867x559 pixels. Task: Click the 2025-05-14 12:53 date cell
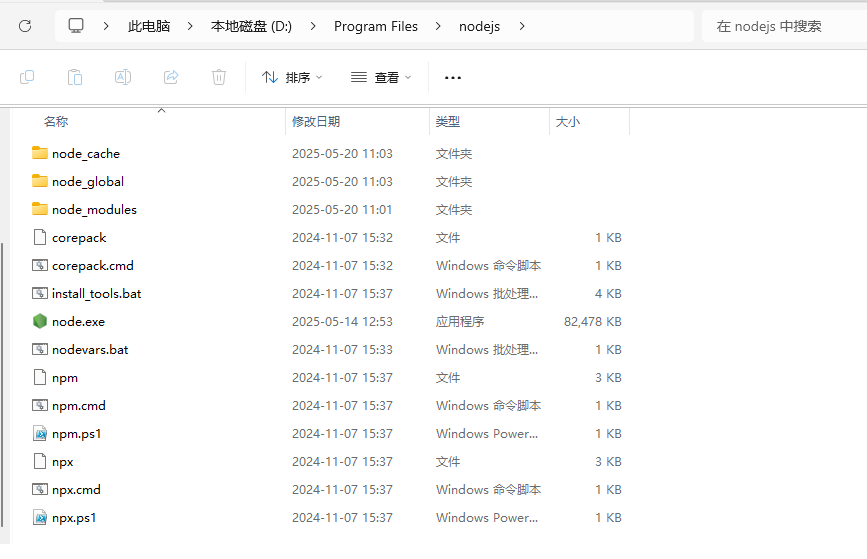tap(342, 321)
